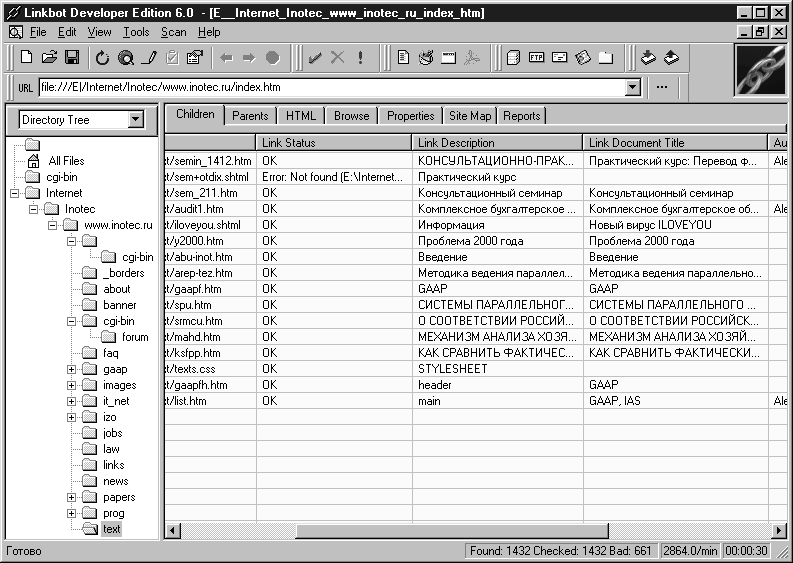The height and width of the screenshot is (563, 793).
Task: Click the download tray arrow icon
Action: [x=648, y=58]
